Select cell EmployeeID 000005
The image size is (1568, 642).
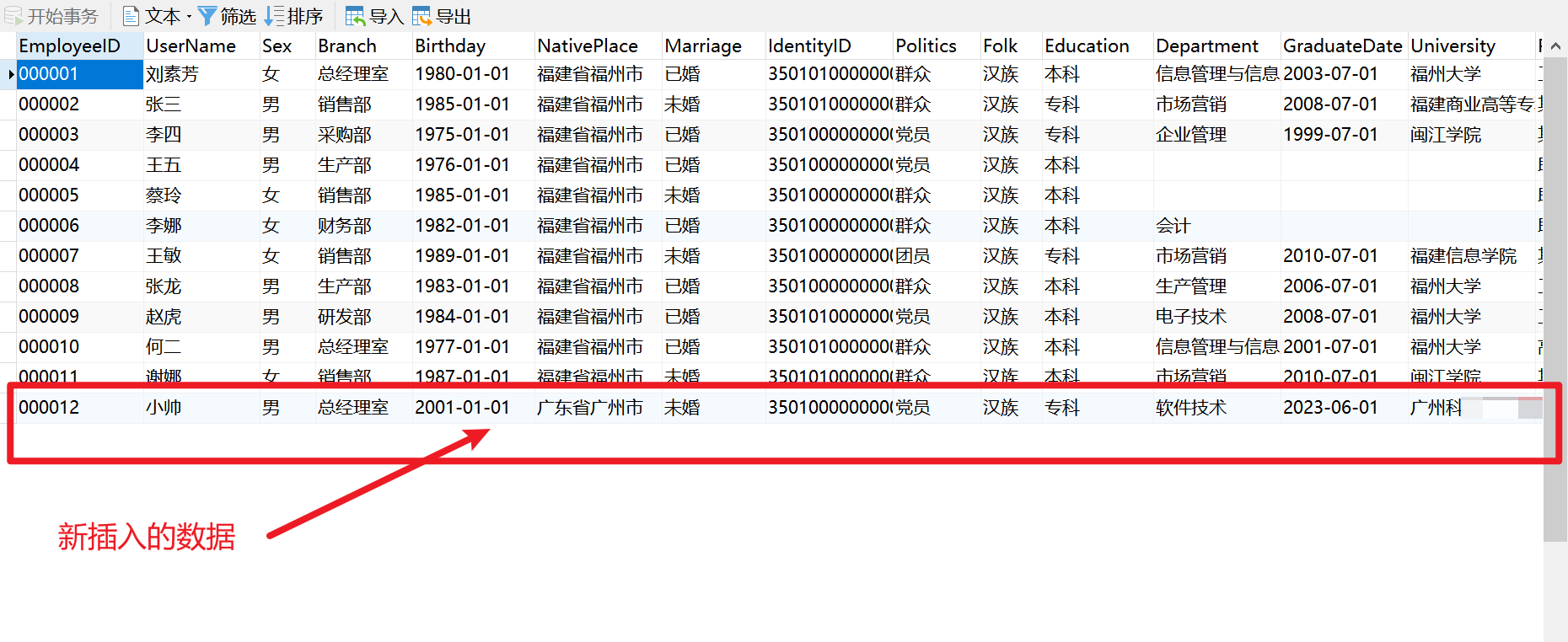click(x=79, y=195)
